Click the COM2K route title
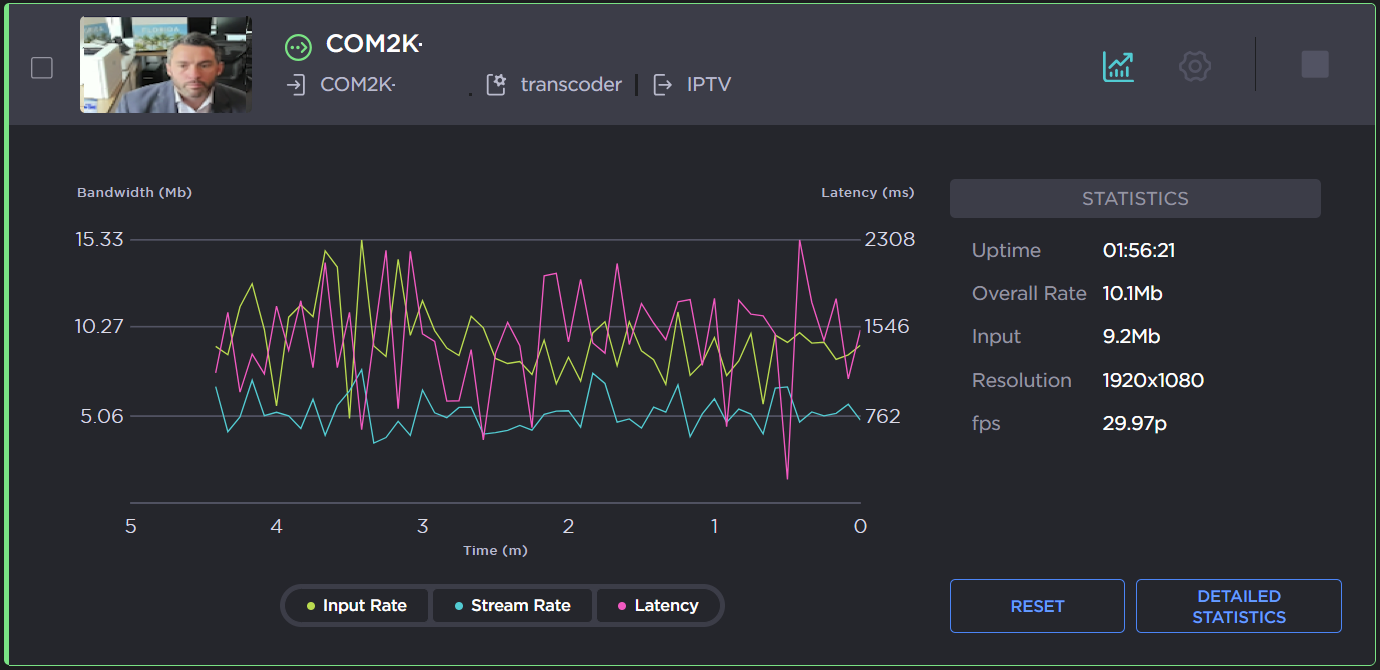 pyautogui.click(x=374, y=45)
